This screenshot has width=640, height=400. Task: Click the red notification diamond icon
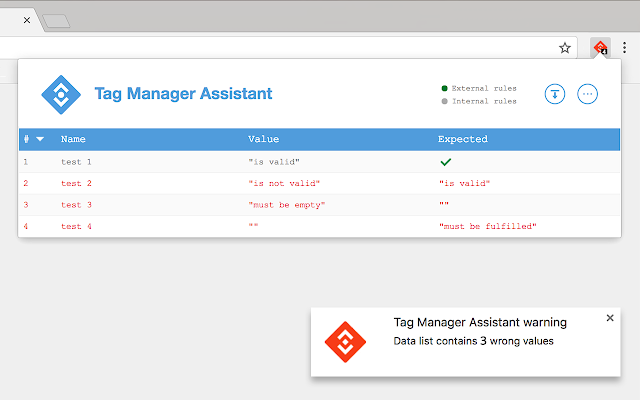[345, 342]
